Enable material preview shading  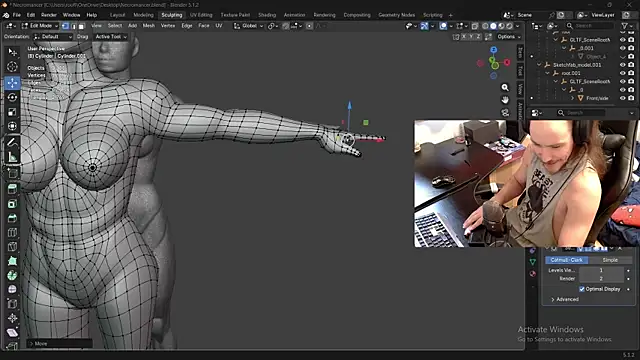pos(501,26)
